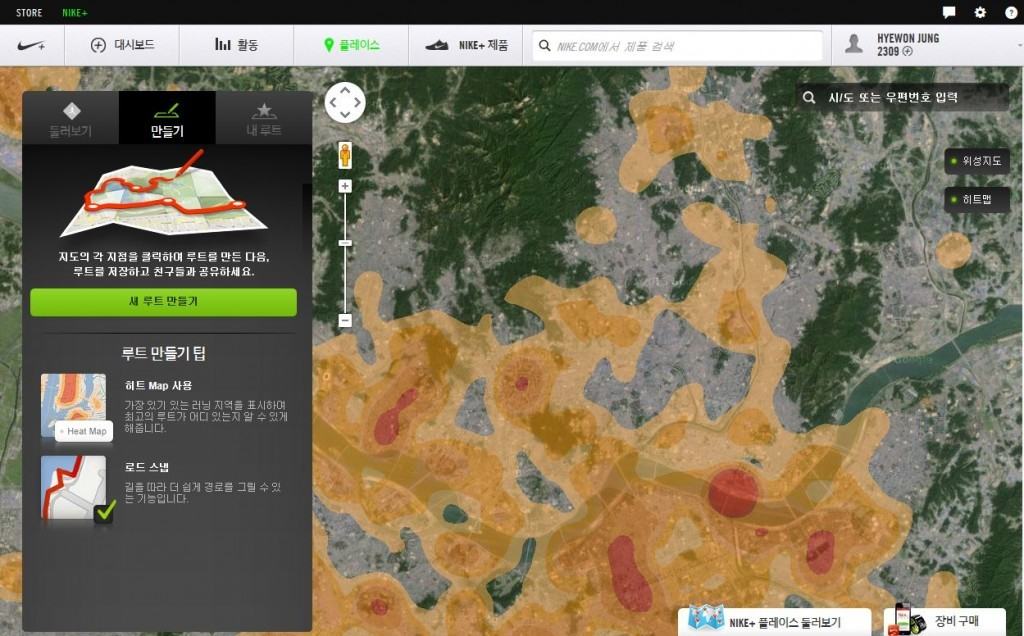Expand the plus next to 2309 fuel points
The width and height of the screenshot is (1024, 636).
[908, 51]
